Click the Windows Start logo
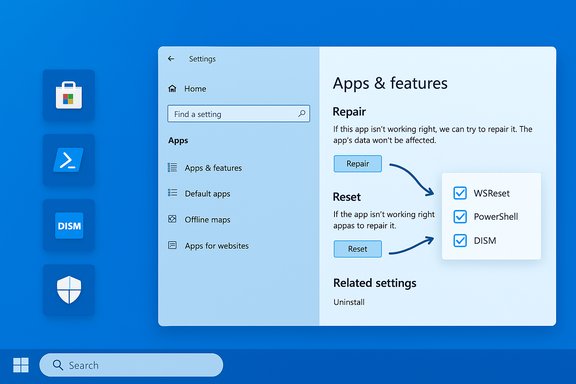This screenshot has height=384, width=576. tap(21, 365)
